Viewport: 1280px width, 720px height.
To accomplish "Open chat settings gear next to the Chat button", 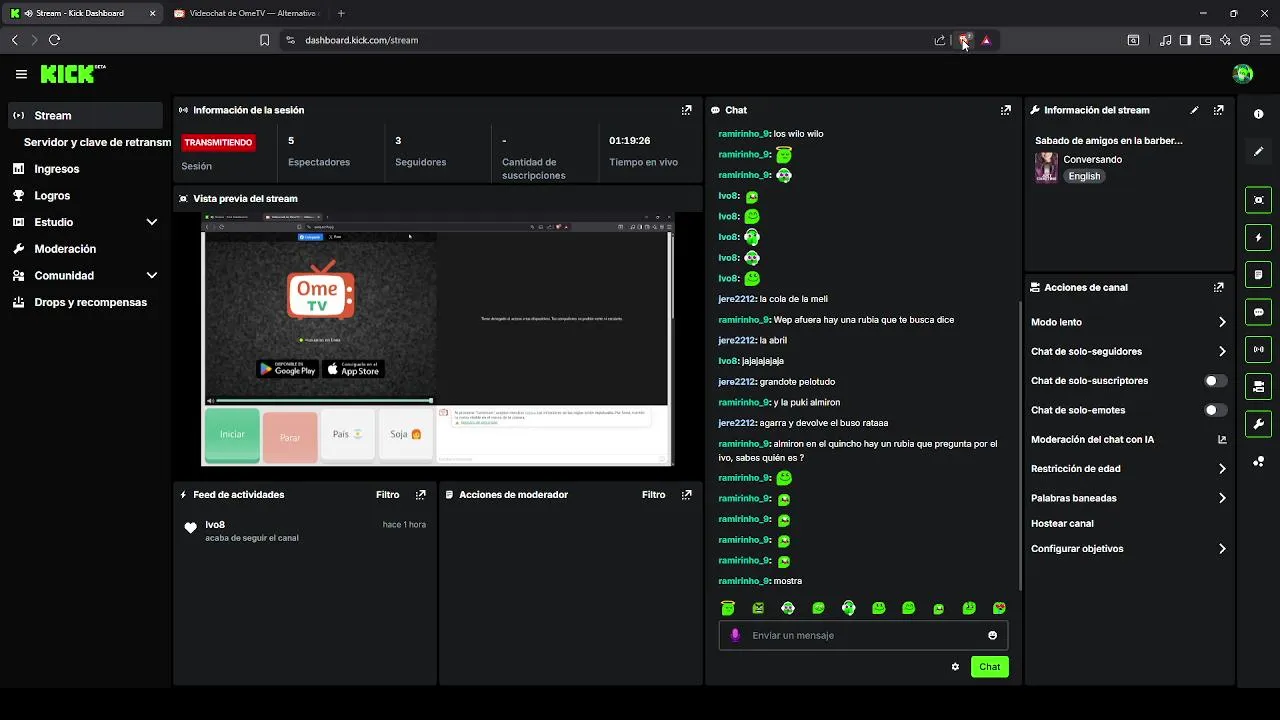I will click(955, 667).
